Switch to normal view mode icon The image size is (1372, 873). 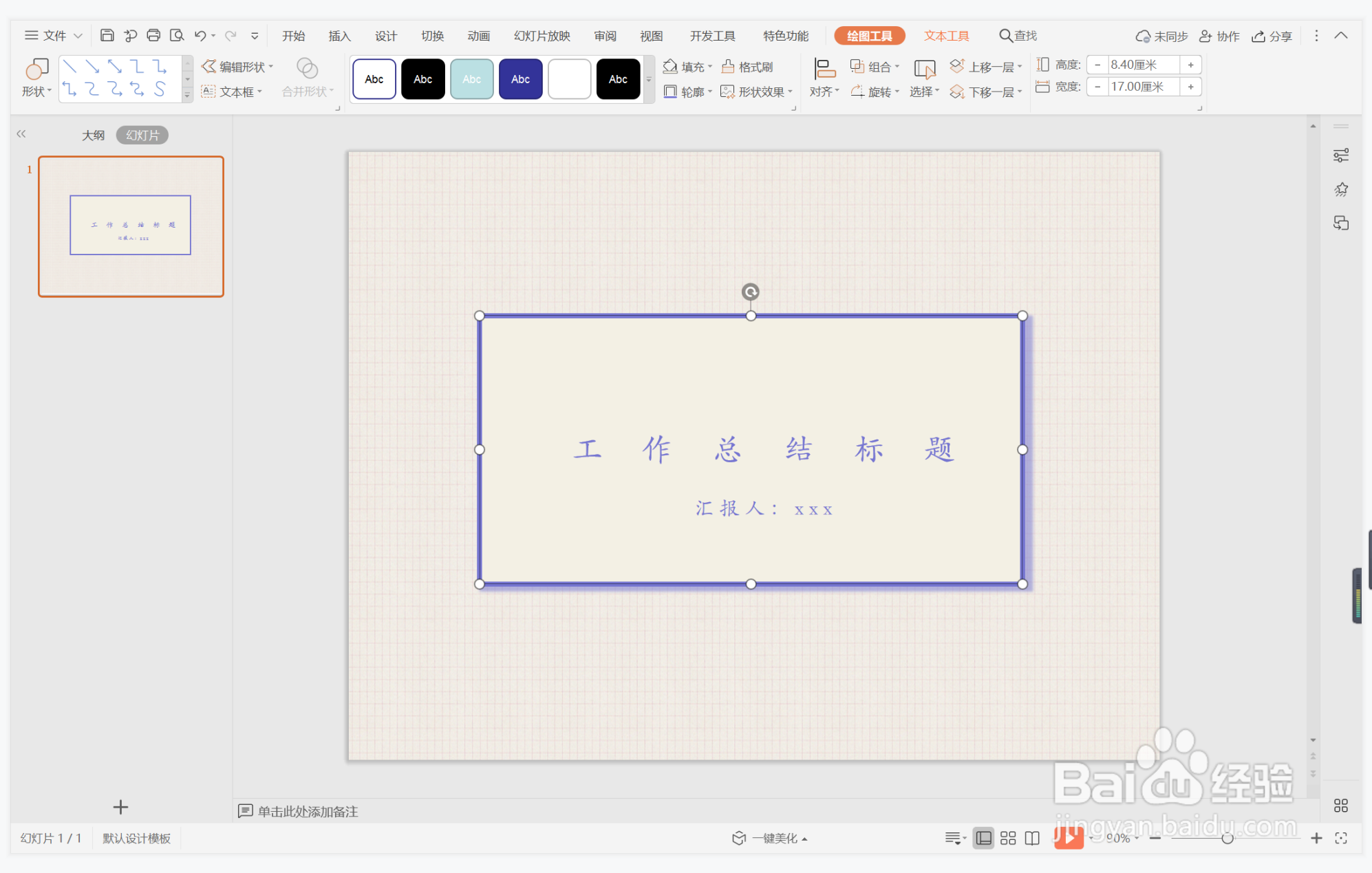pyautogui.click(x=984, y=838)
